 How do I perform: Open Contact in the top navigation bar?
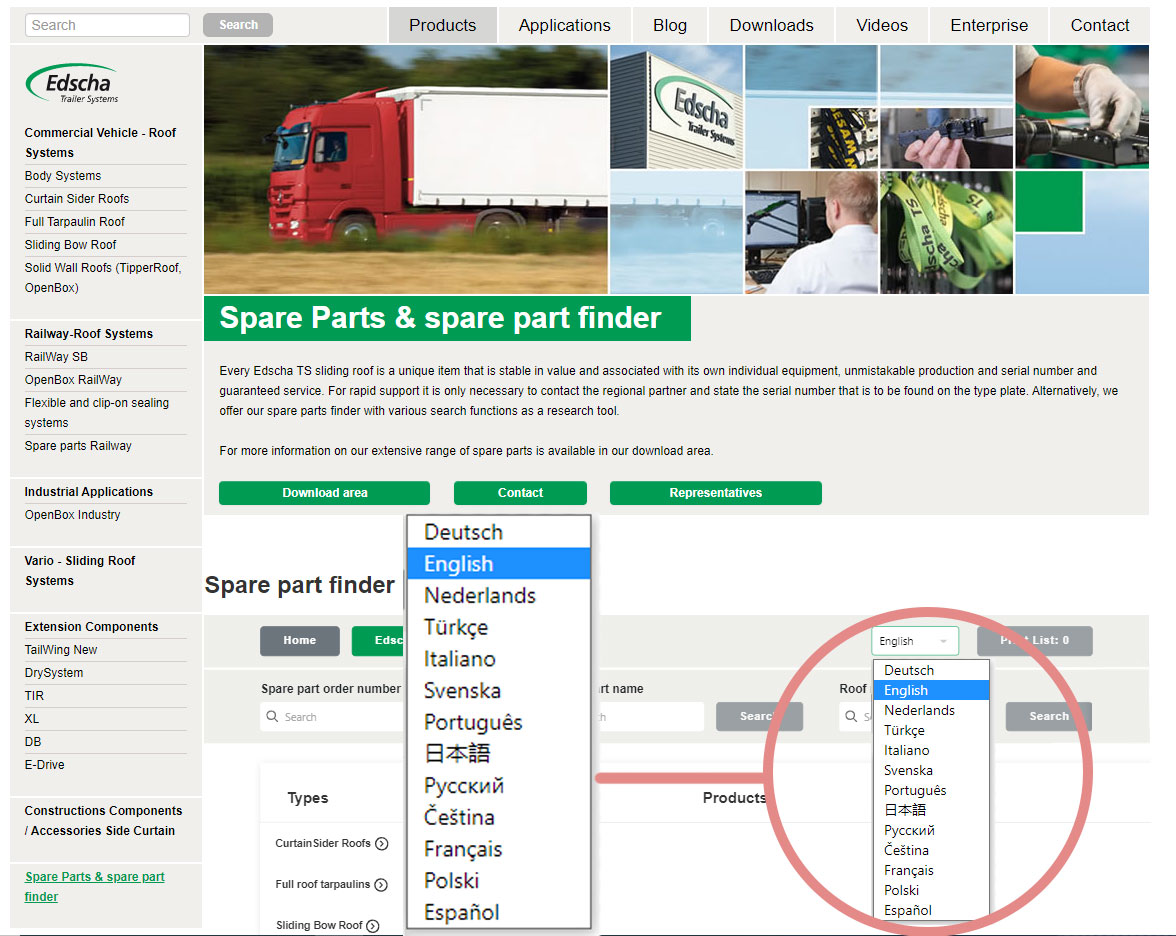(1100, 26)
